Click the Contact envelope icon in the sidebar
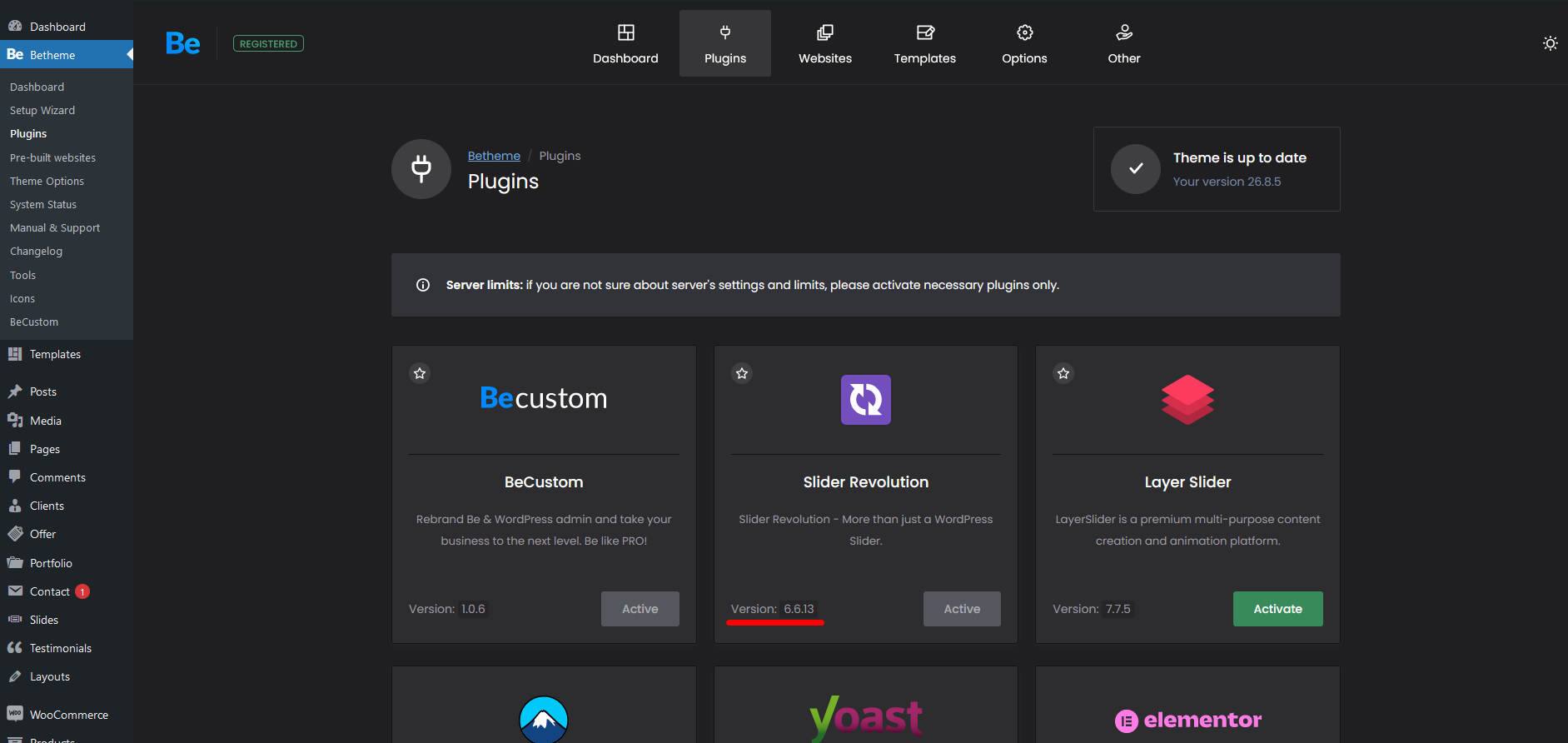Viewport: 1568px width, 743px height. (15, 591)
